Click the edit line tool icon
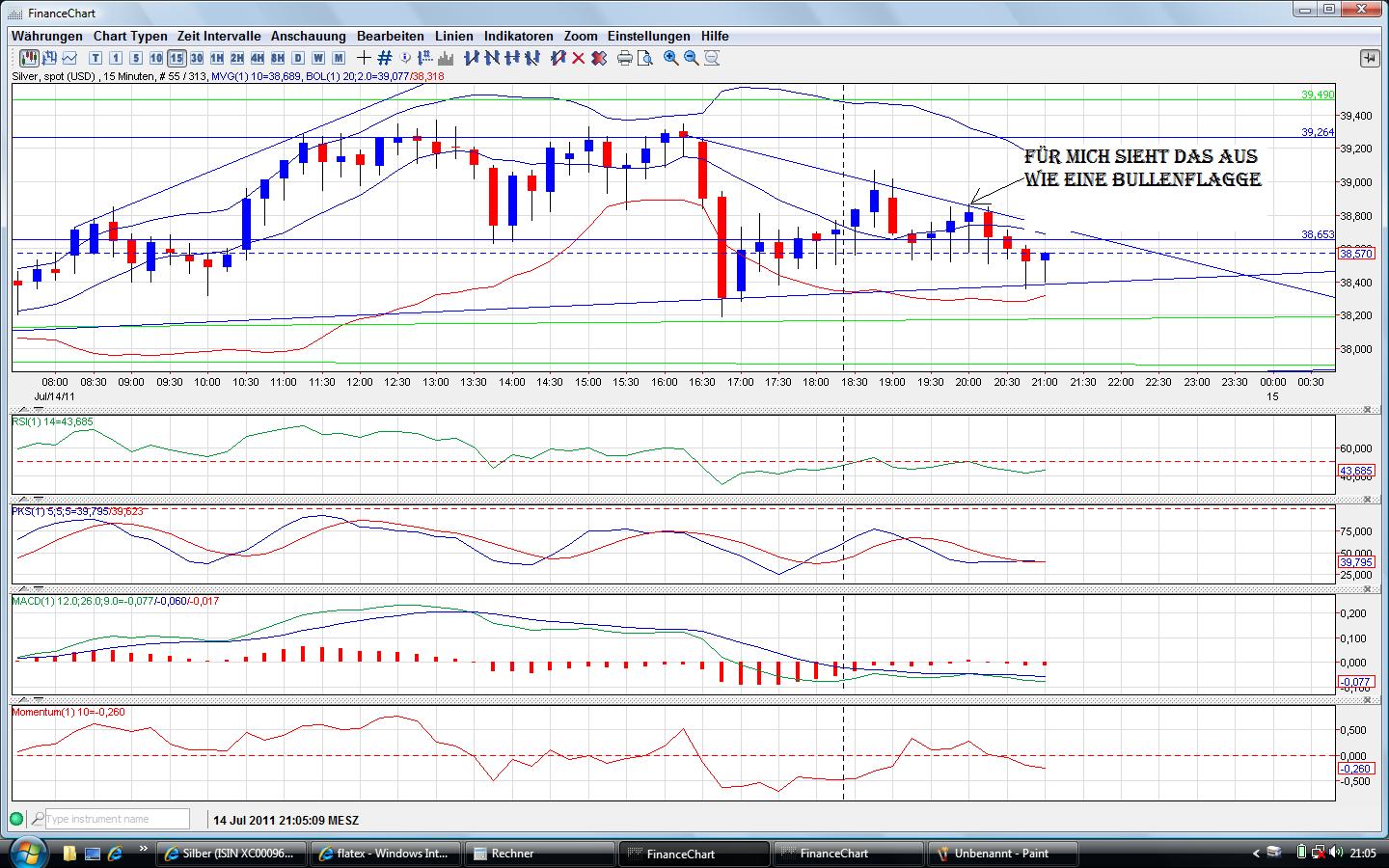This screenshot has width=1389, height=868. 558,58
